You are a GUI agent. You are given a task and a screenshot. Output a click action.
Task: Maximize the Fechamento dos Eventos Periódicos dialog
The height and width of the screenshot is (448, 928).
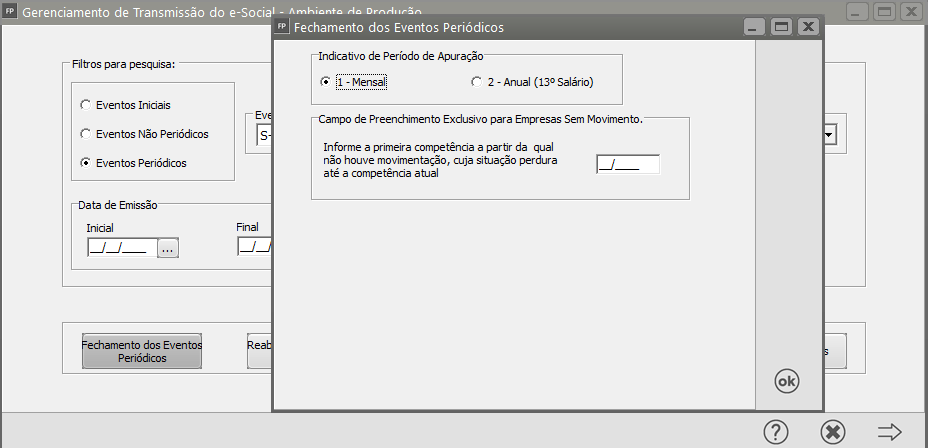pyautogui.click(x=782, y=27)
